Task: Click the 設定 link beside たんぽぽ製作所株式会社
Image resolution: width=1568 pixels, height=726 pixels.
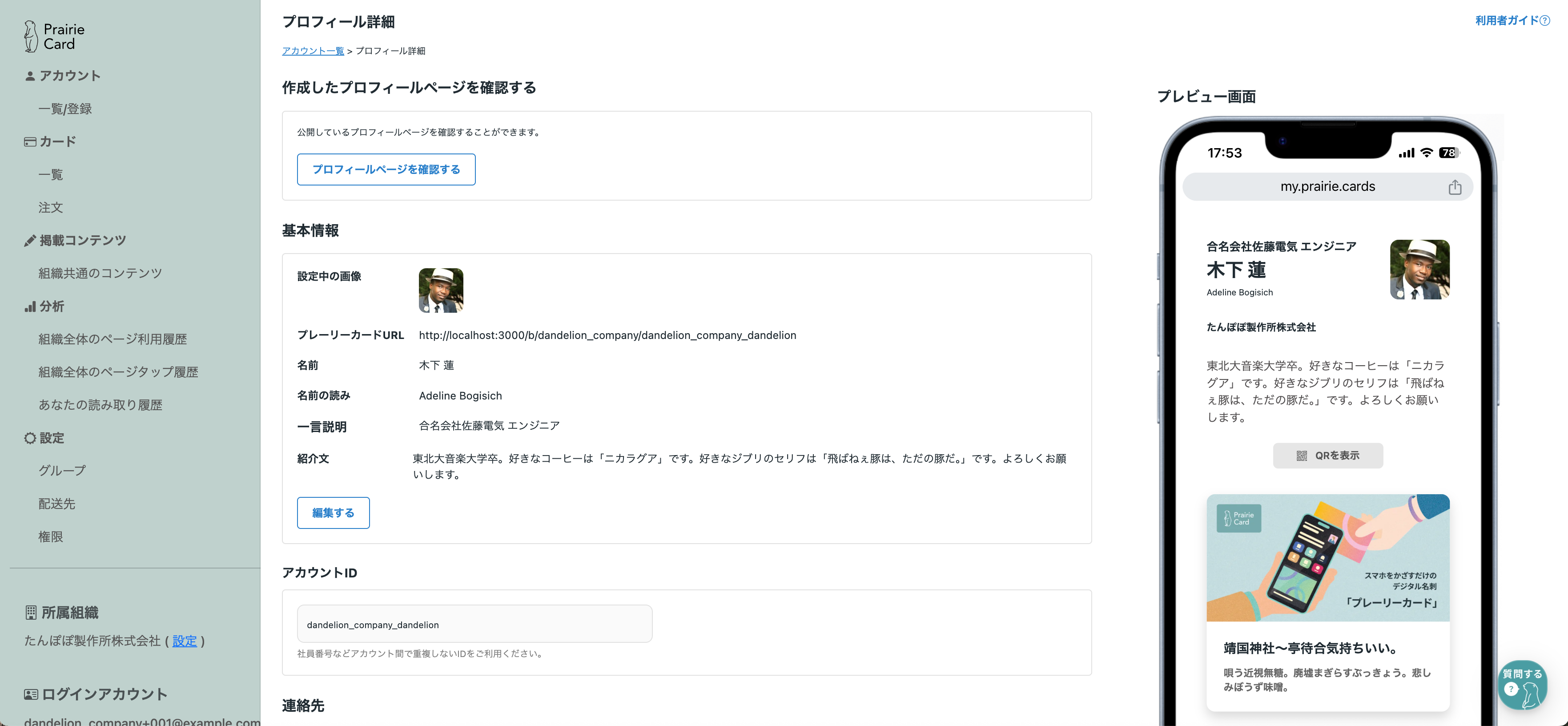Action: (x=185, y=641)
